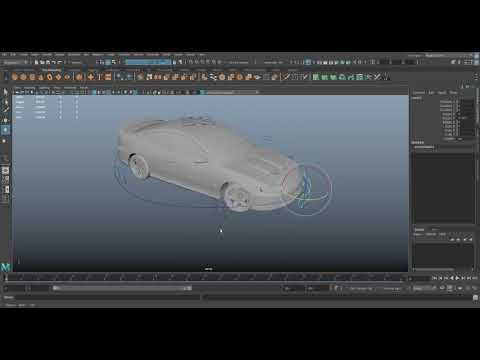Open the workspace selector dropdown
This screenshot has width=480, height=360.
click(440, 56)
